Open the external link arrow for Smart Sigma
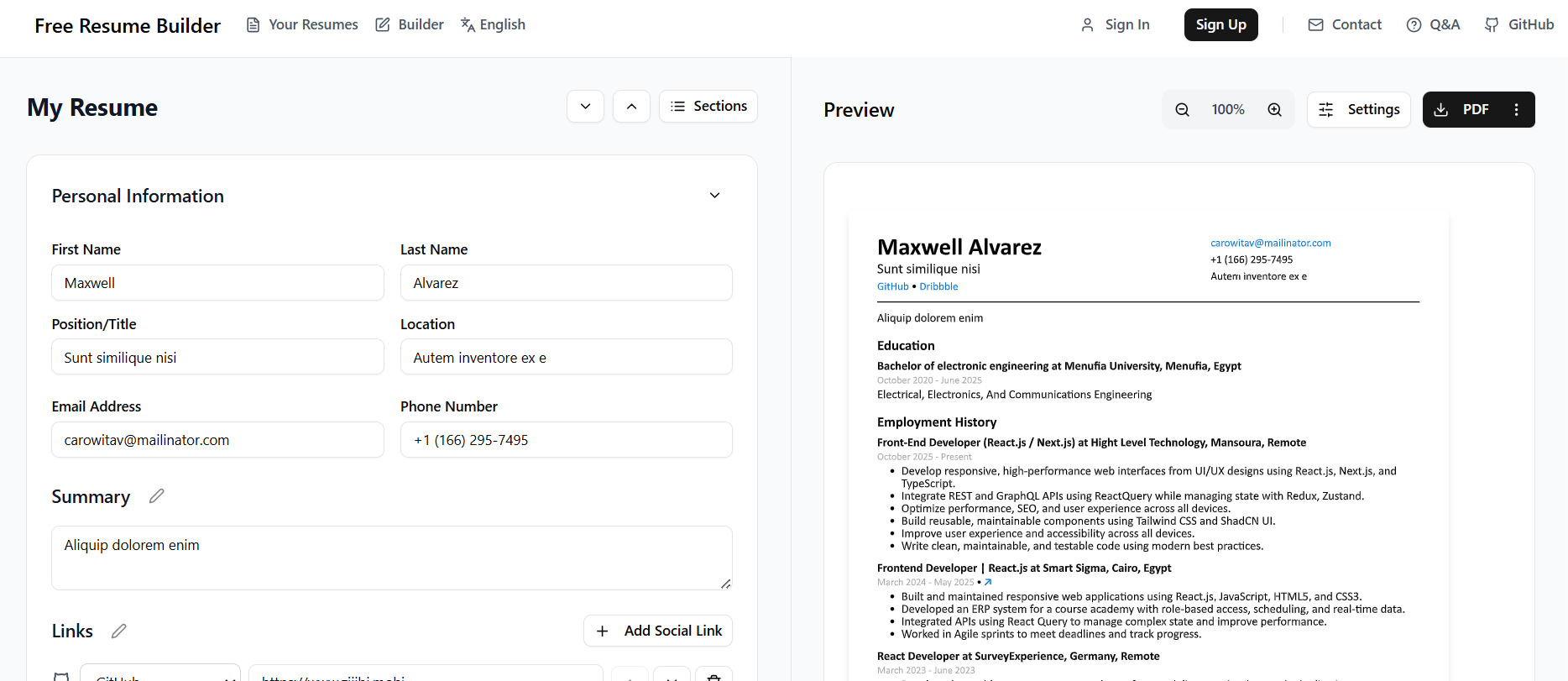 [988, 582]
